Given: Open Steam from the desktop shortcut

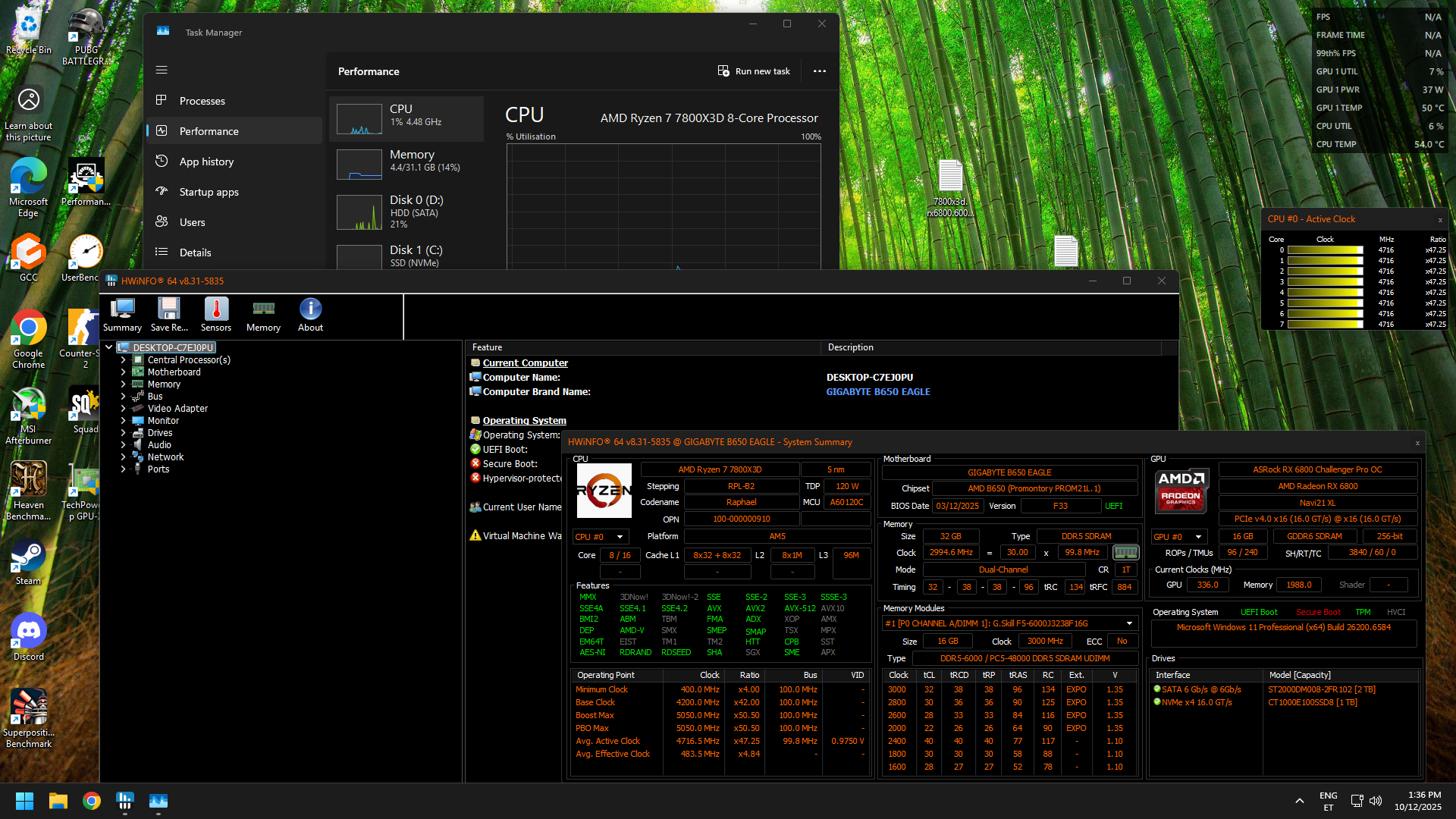Looking at the screenshot, I should tap(28, 561).
